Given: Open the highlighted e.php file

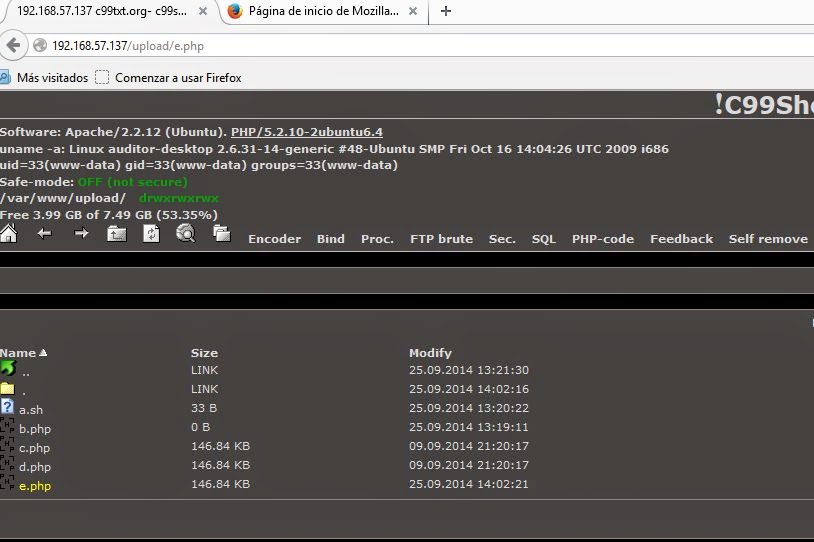Looking at the screenshot, I should coord(35,486).
